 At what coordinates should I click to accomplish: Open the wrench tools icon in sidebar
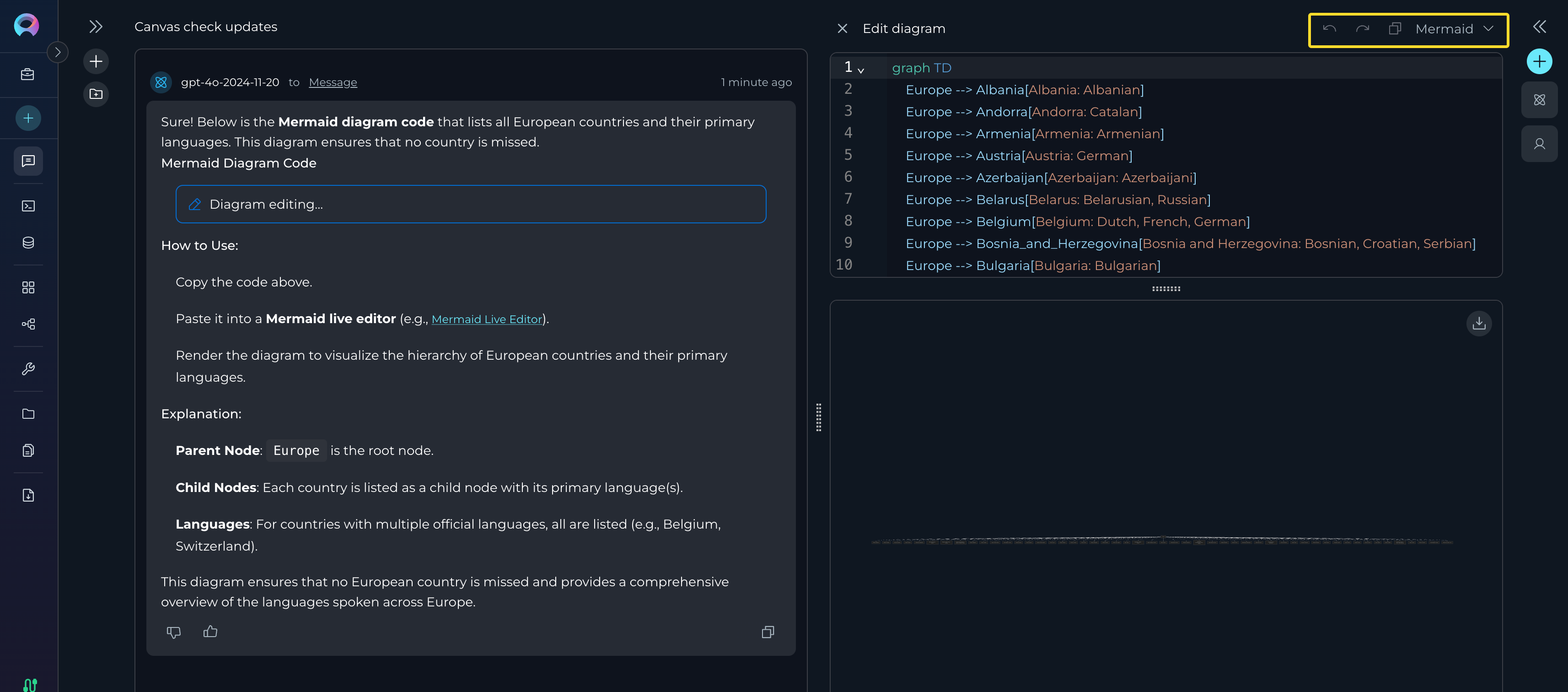pos(28,369)
